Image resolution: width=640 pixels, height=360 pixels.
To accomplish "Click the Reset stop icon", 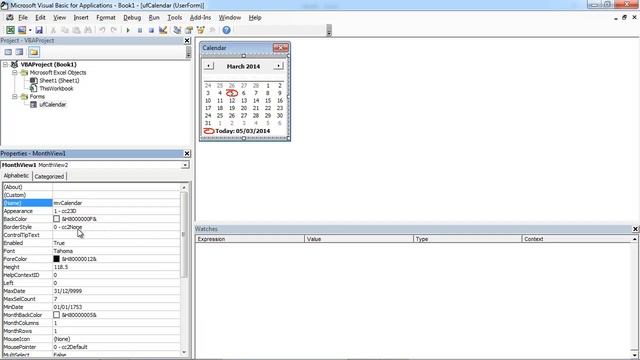I will pyautogui.click(x=151, y=30).
